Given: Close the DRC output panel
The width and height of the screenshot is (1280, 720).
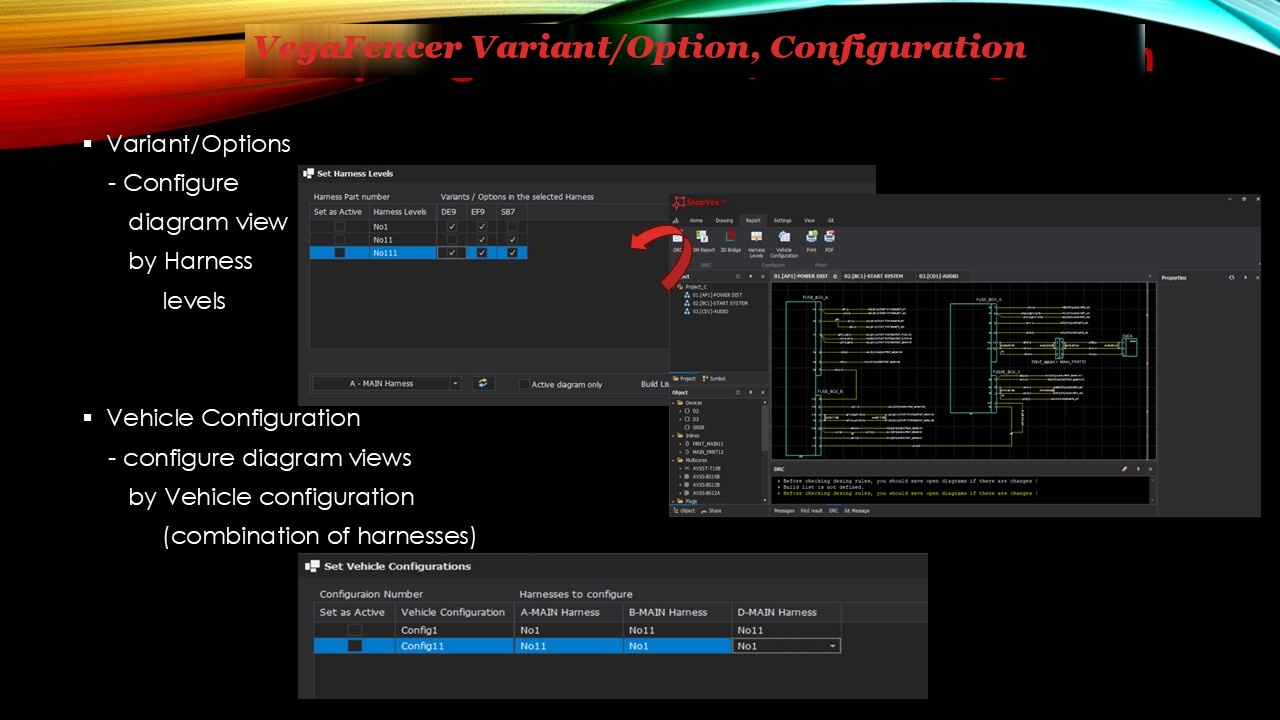Looking at the screenshot, I should [1150, 468].
